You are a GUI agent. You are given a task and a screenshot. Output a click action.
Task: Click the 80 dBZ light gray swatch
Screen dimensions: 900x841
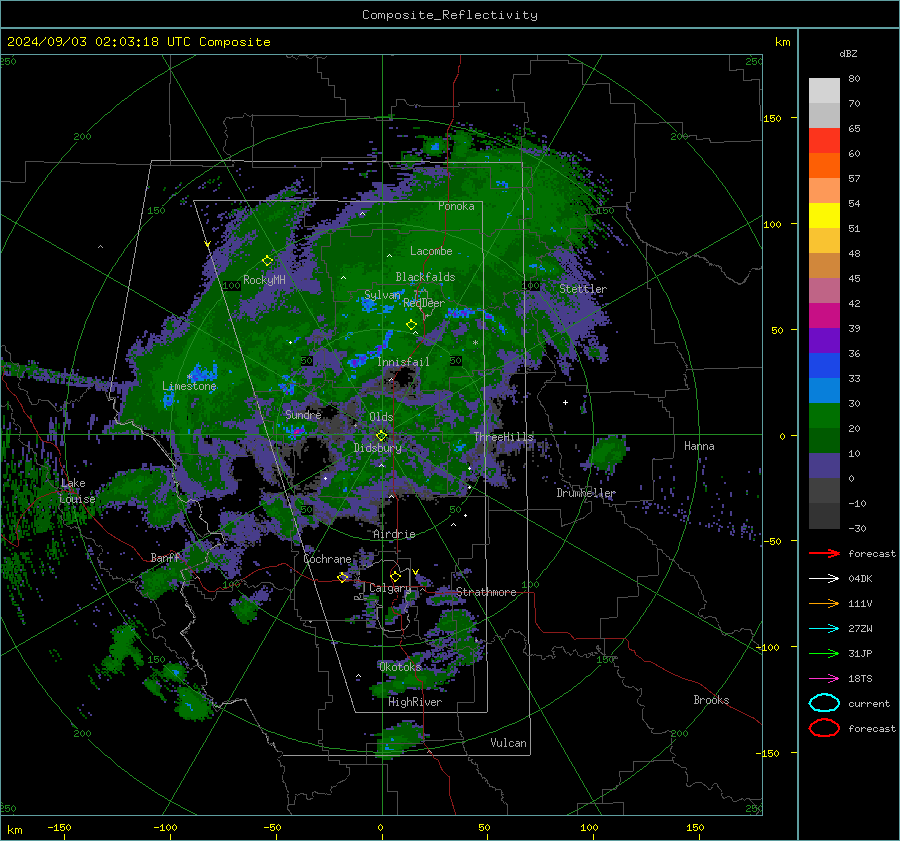(824, 91)
